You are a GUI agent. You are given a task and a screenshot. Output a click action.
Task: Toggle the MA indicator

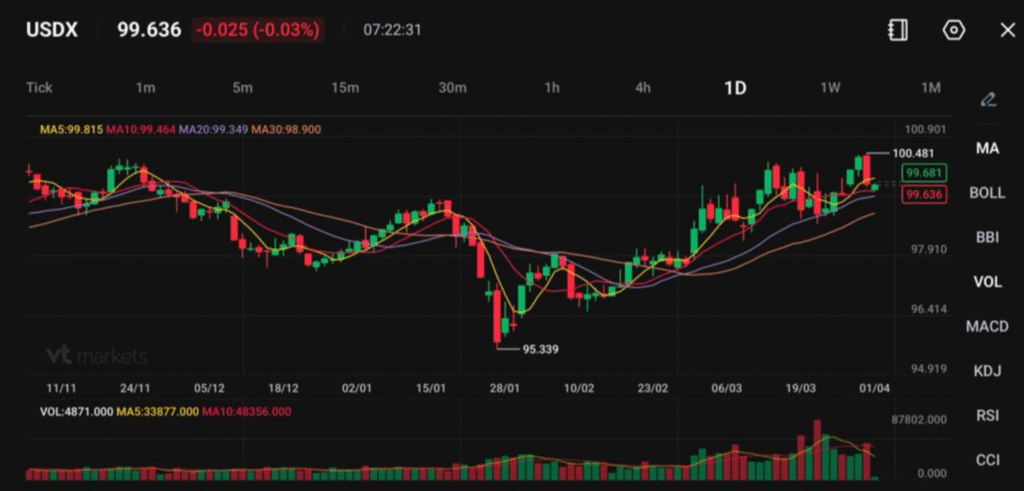(x=987, y=148)
